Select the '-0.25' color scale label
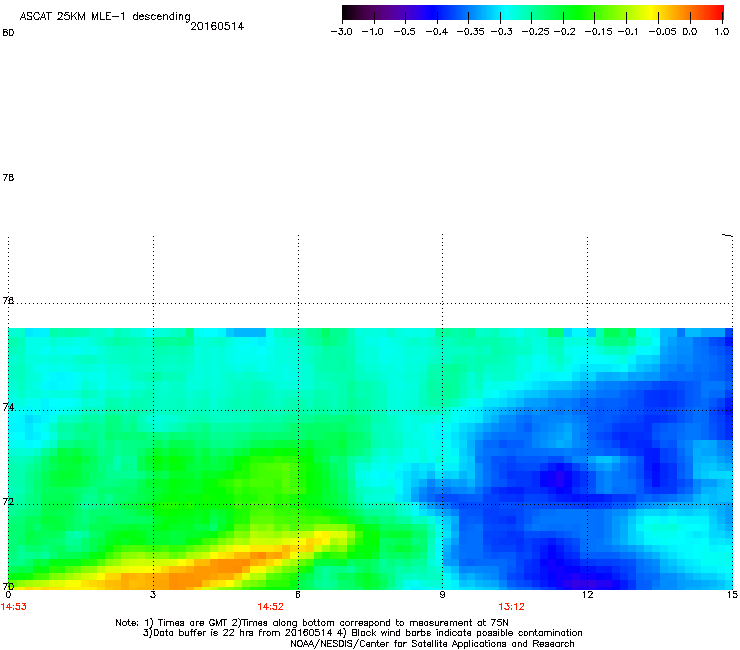 [x=536, y=32]
